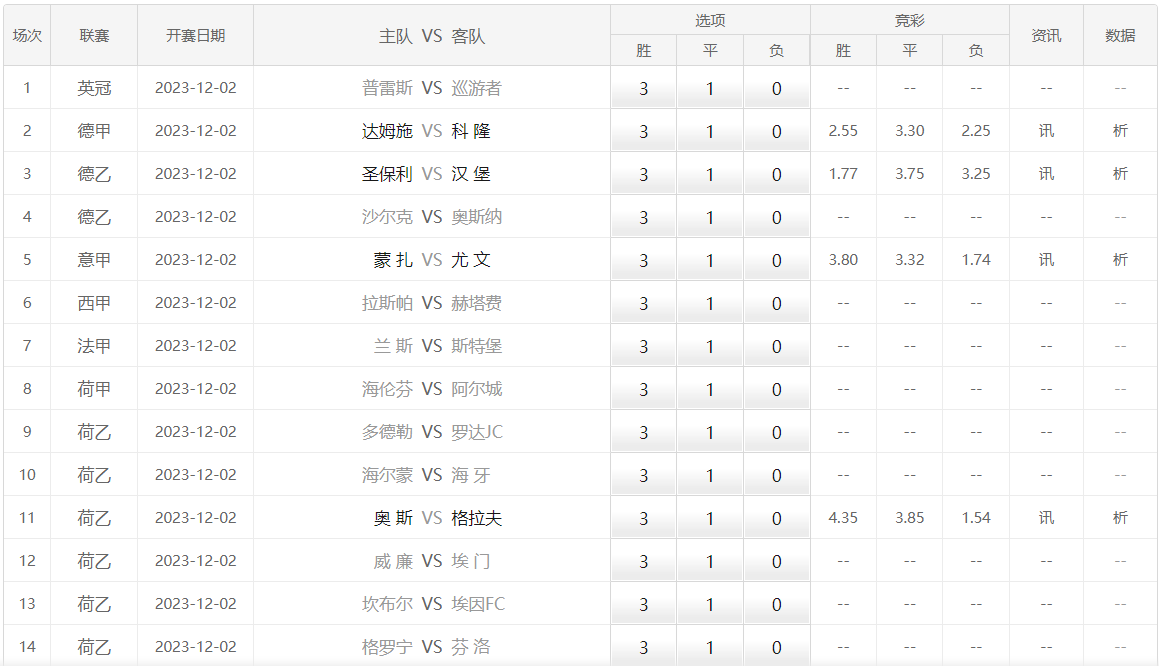1159x666 pixels.
Task: Click odds value 2.55 for 达姆施 win
Action: tap(843, 131)
